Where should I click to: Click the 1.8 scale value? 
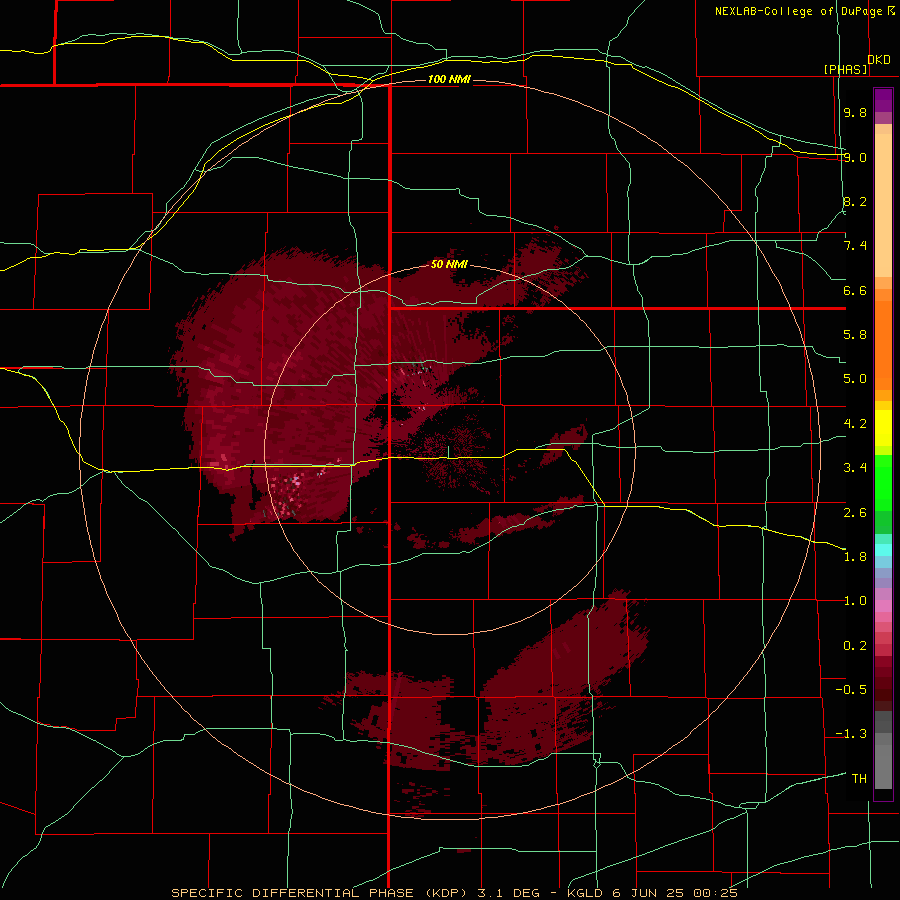855,557
